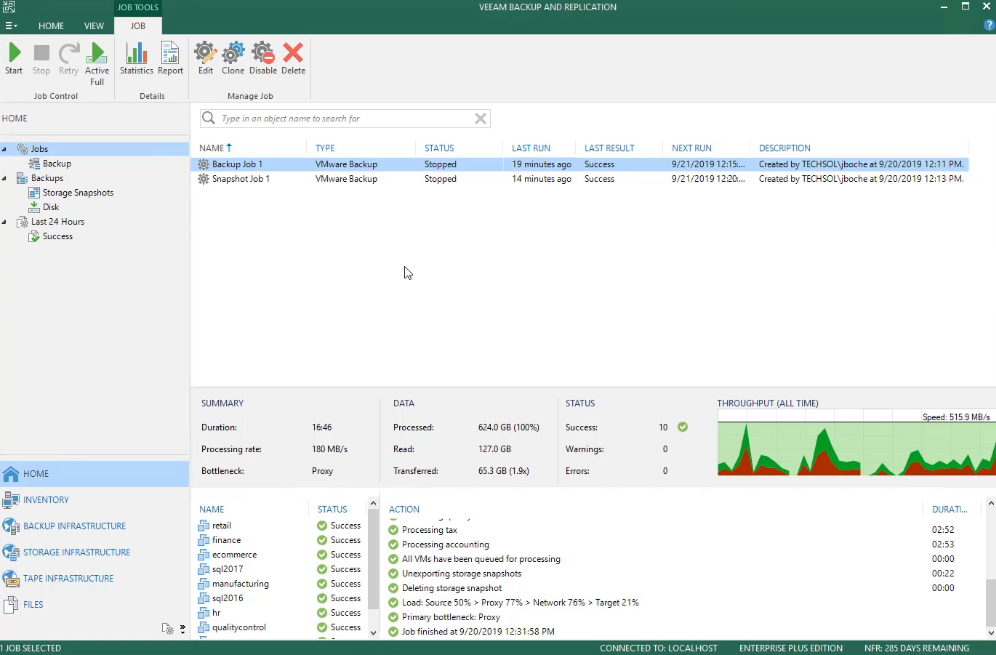Select Disk under Backups

(50, 207)
